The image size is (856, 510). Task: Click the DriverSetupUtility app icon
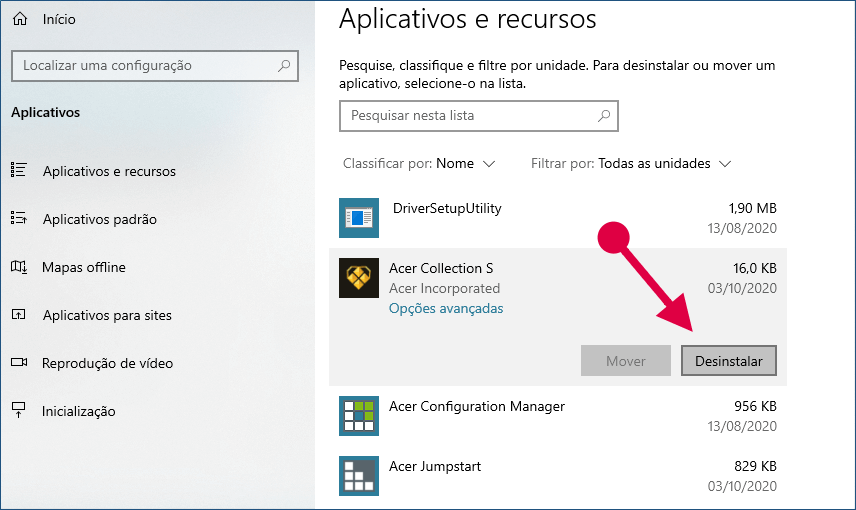(x=359, y=218)
